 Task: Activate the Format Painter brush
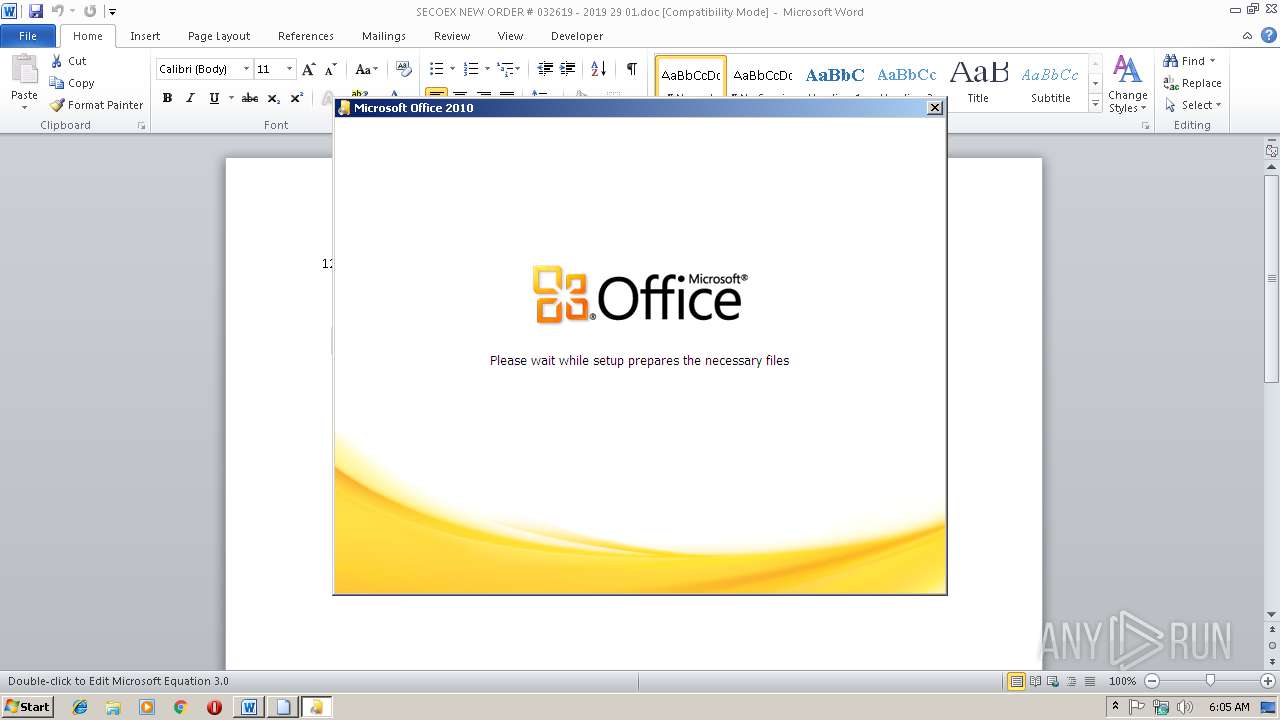pos(57,105)
